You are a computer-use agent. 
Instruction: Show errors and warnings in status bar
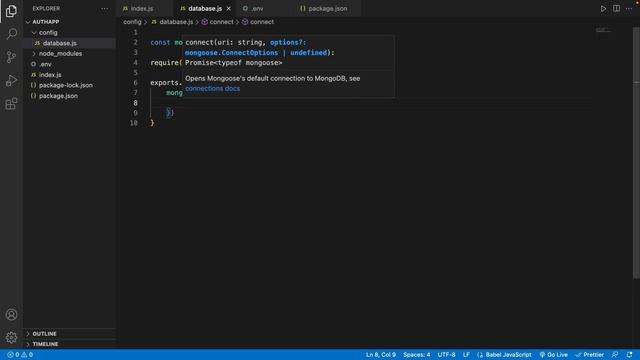20,355
